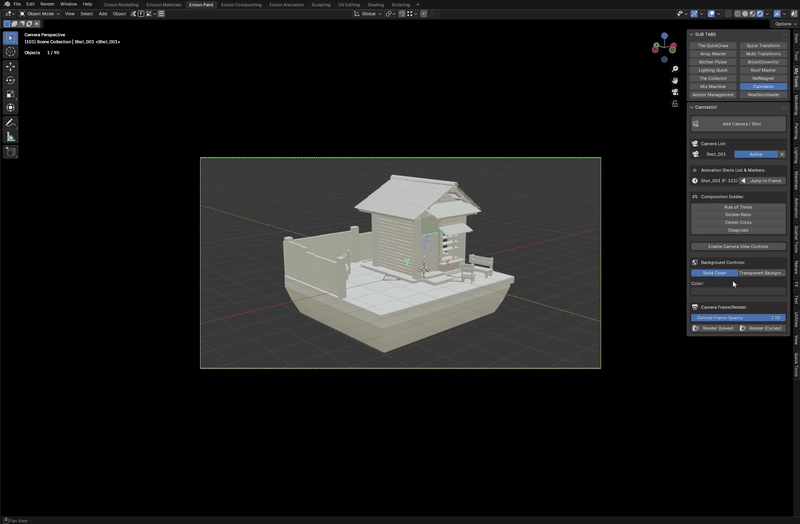800x524 pixels.
Task: Switch to the UV Editing workspace tab
Action: coord(349,5)
